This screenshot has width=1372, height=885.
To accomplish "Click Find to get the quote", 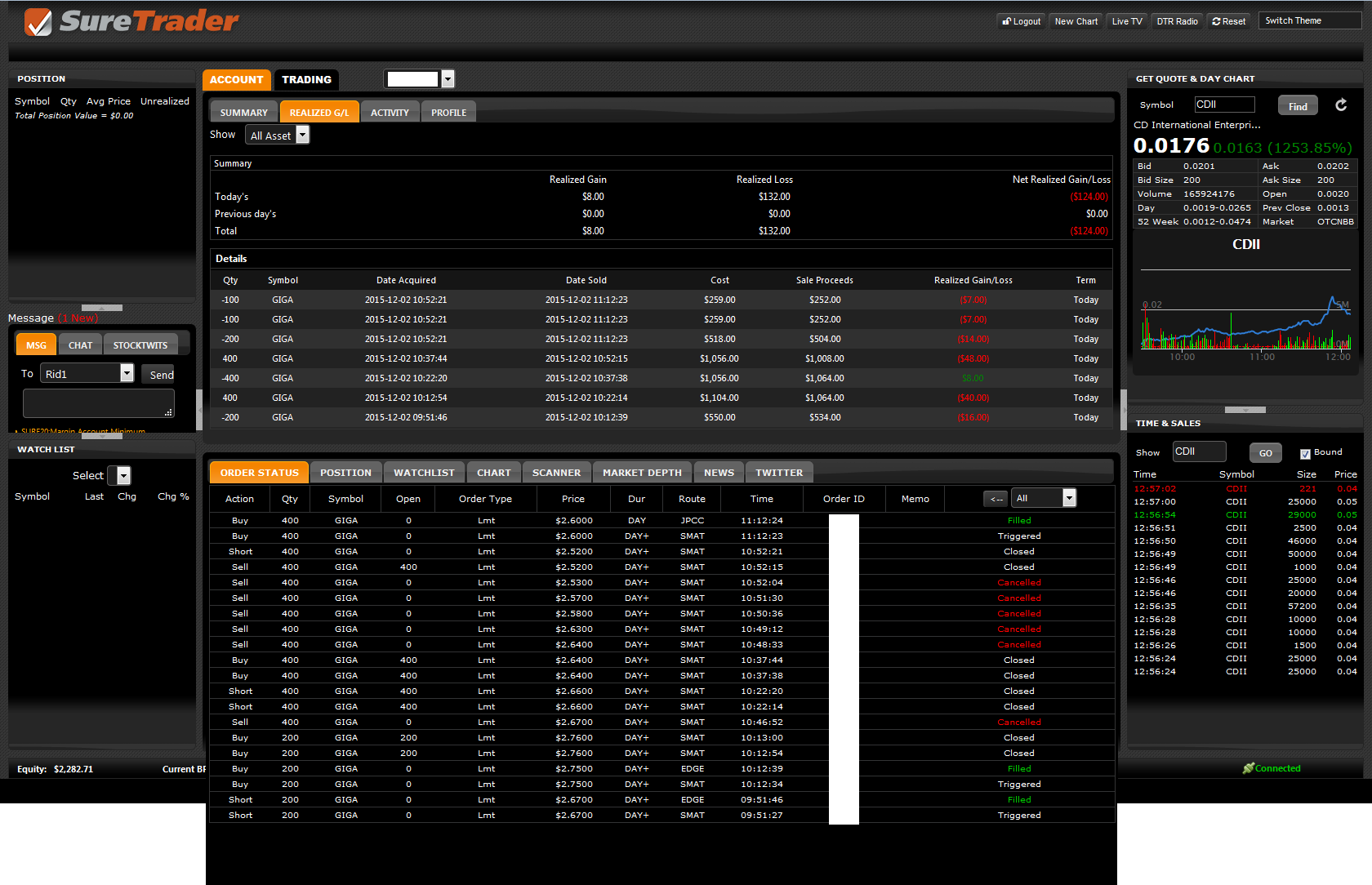I will click(x=1298, y=105).
